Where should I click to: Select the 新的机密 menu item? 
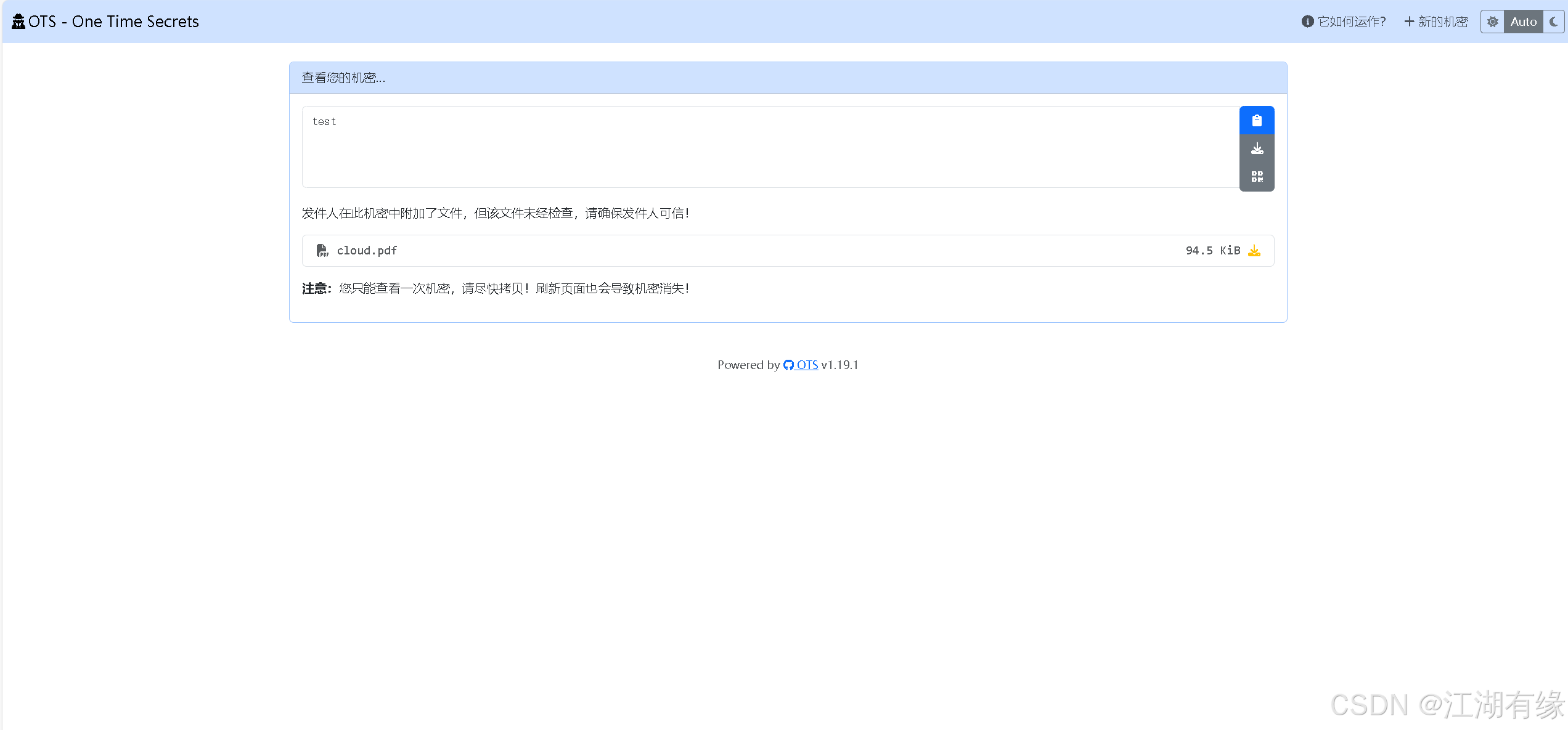click(1442, 22)
